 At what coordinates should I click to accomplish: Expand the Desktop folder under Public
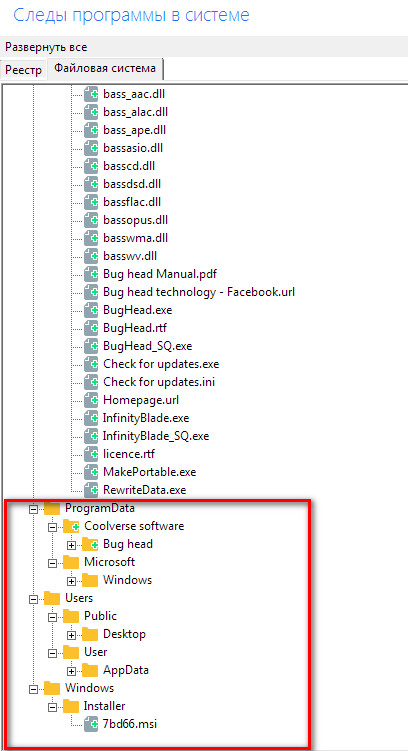click(72, 636)
